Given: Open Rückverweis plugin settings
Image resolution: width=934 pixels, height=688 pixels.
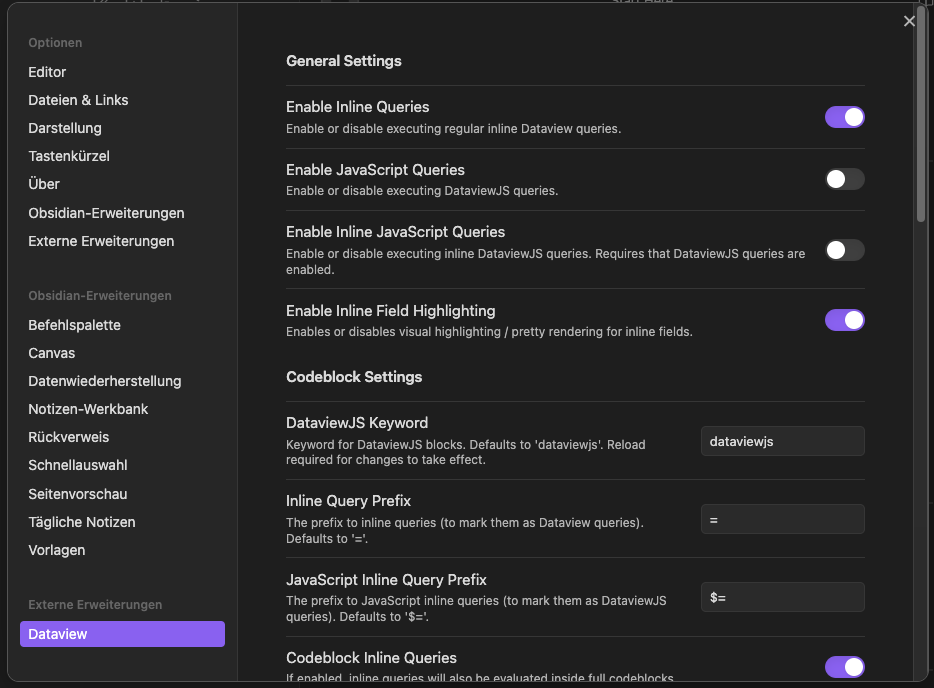Looking at the screenshot, I should click(69, 437).
